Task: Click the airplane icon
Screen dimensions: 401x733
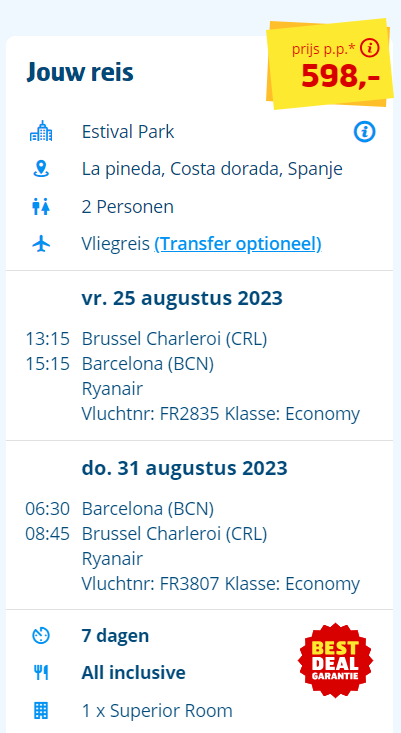Action: pos(41,244)
